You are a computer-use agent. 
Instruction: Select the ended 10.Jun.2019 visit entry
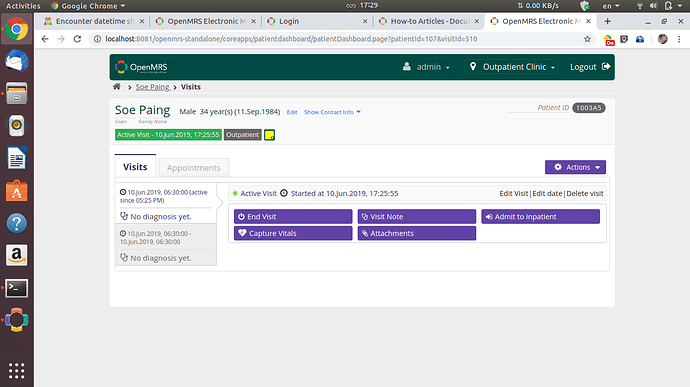point(165,245)
